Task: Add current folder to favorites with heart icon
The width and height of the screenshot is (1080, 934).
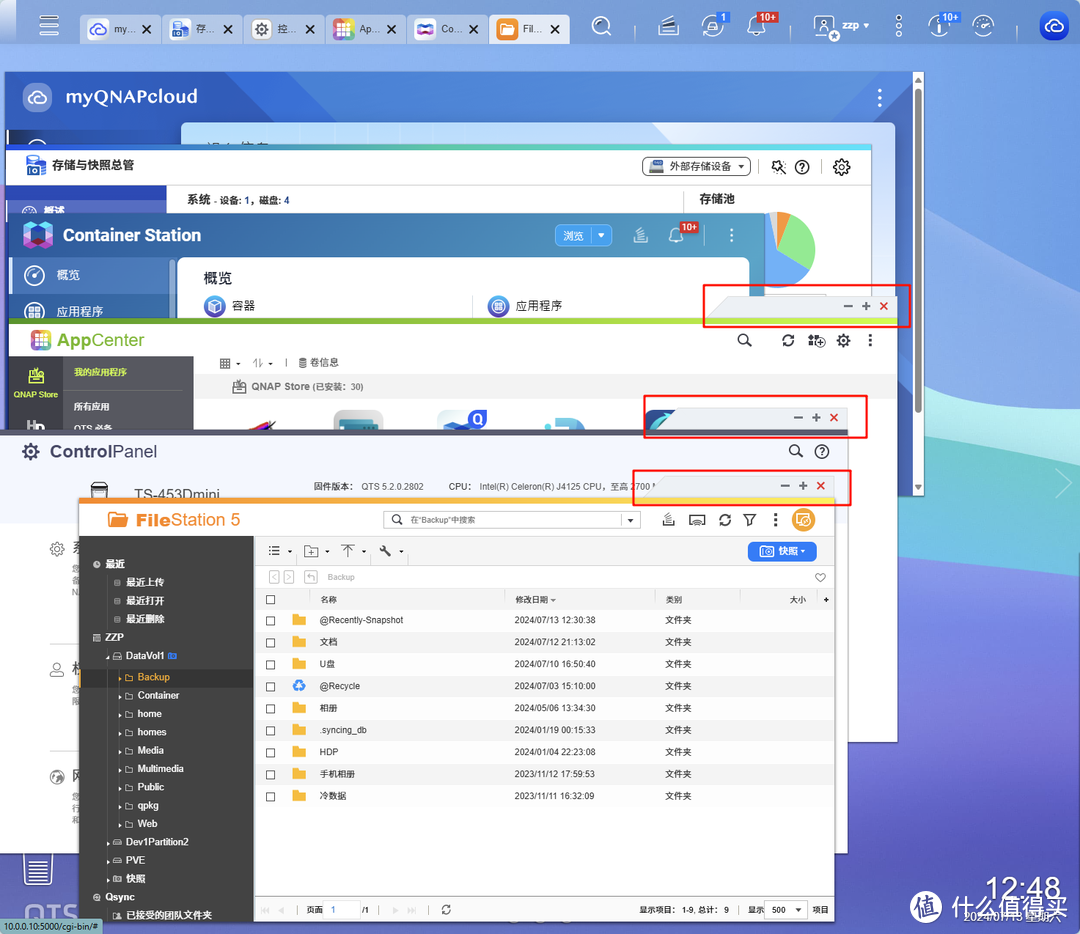Action: (820, 578)
